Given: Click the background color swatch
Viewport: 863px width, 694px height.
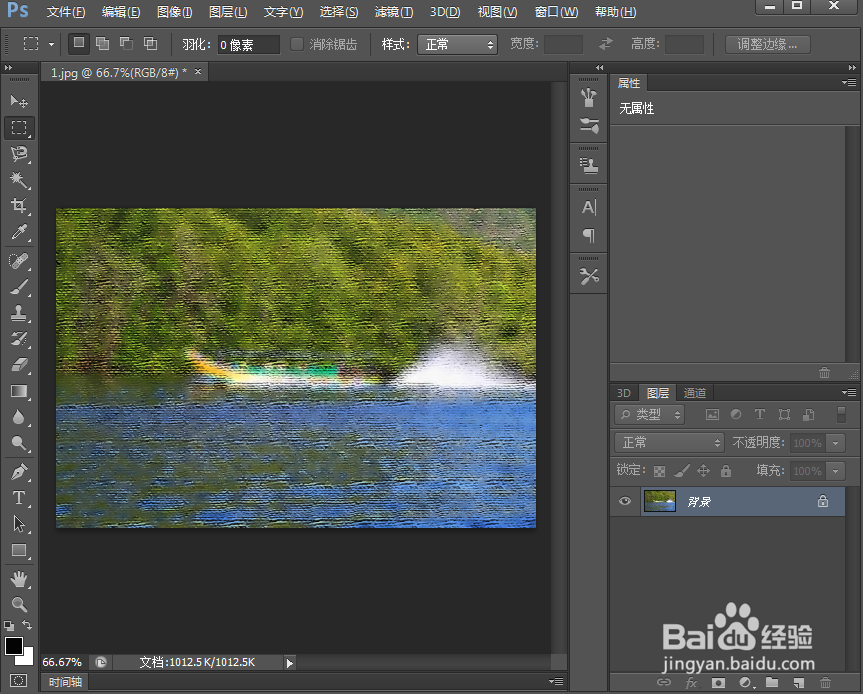Looking at the screenshot, I should click(x=26, y=658).
